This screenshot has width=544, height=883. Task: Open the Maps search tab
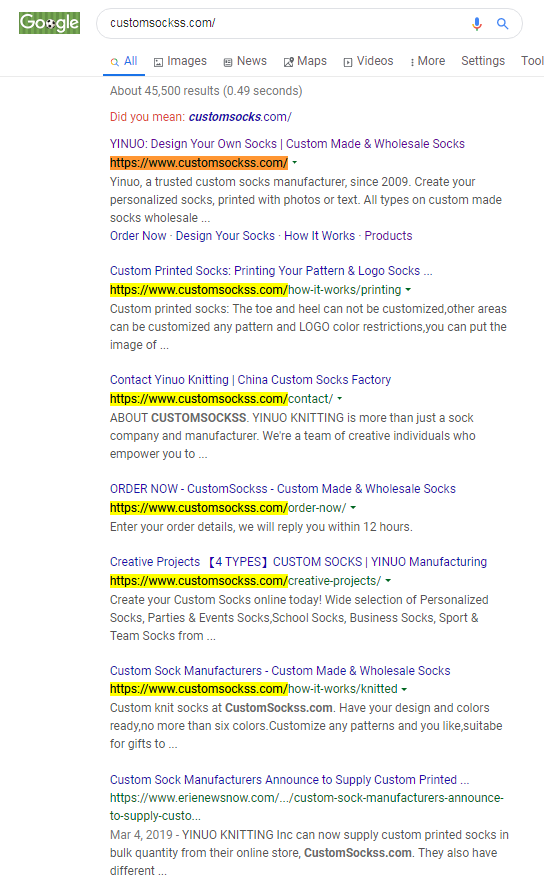pyautogui.click(x=305, y=61)
